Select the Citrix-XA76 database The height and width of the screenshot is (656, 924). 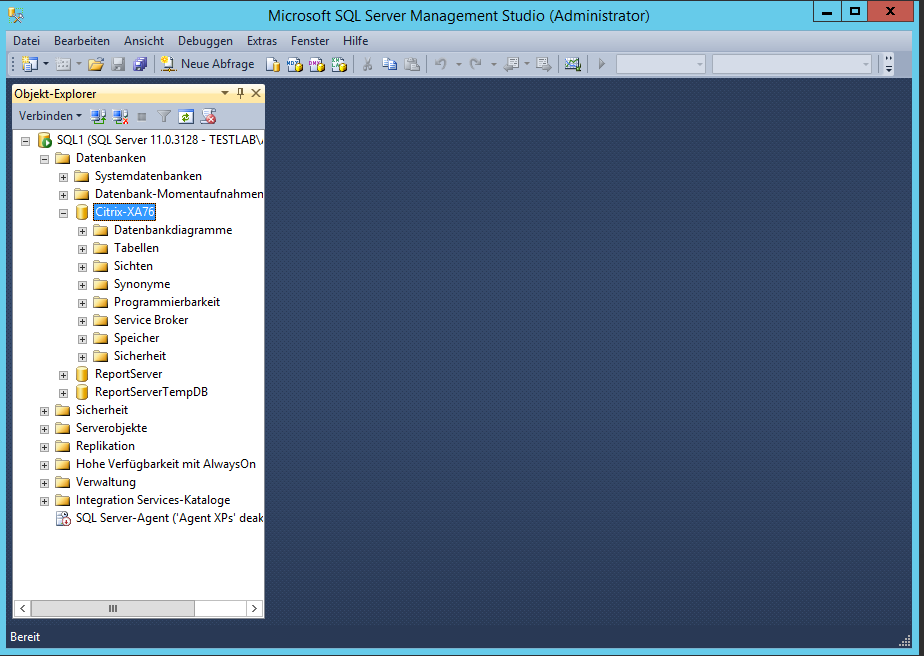125,212
